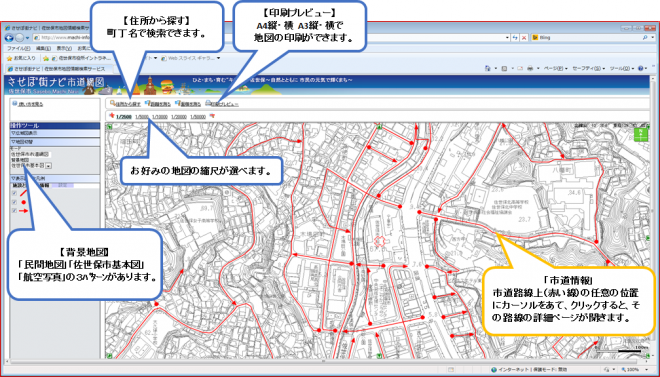Click the blue help question mark icon
660x377 pixels.
pos(640,68)
